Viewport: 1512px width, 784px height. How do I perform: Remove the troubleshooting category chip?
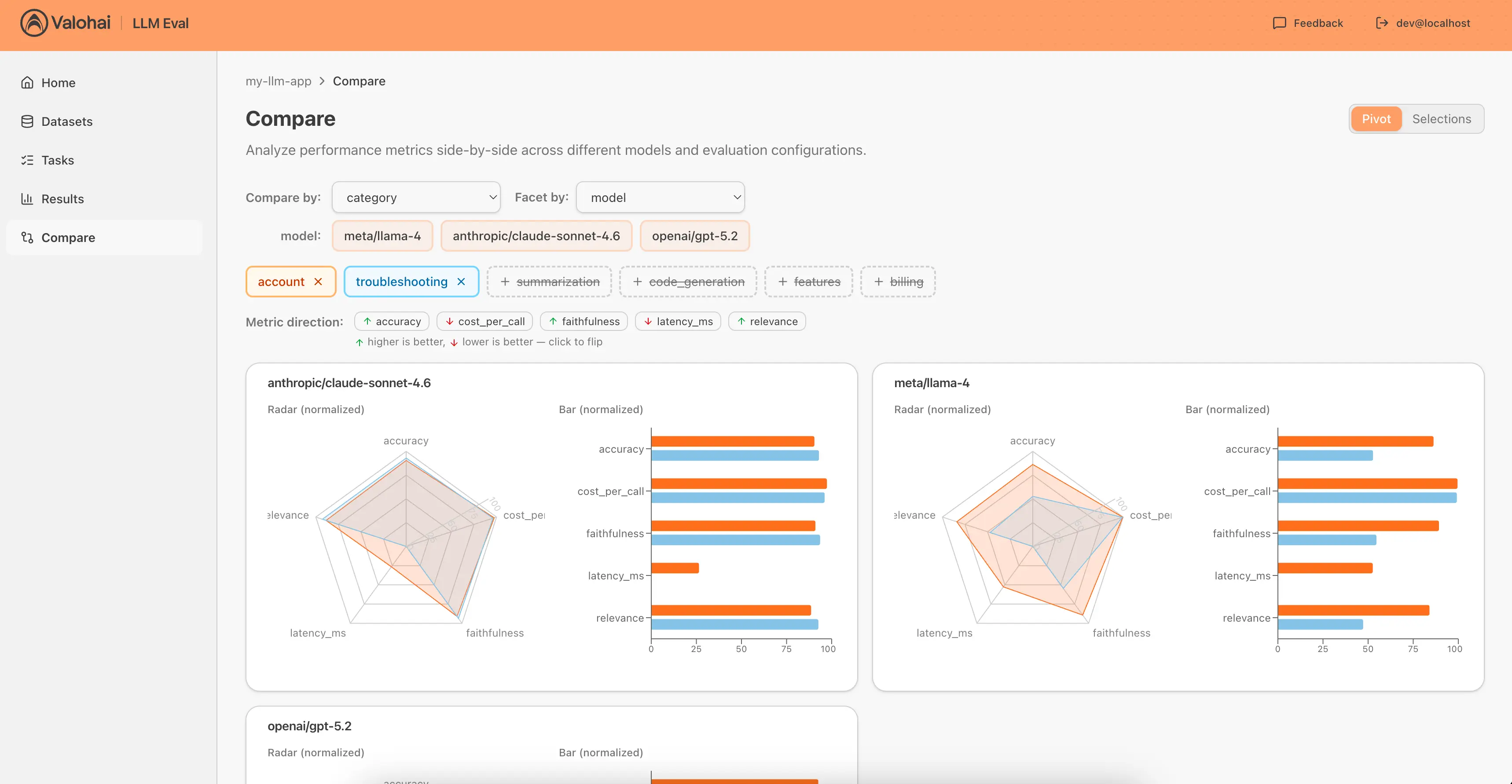(x=461, y=282)
